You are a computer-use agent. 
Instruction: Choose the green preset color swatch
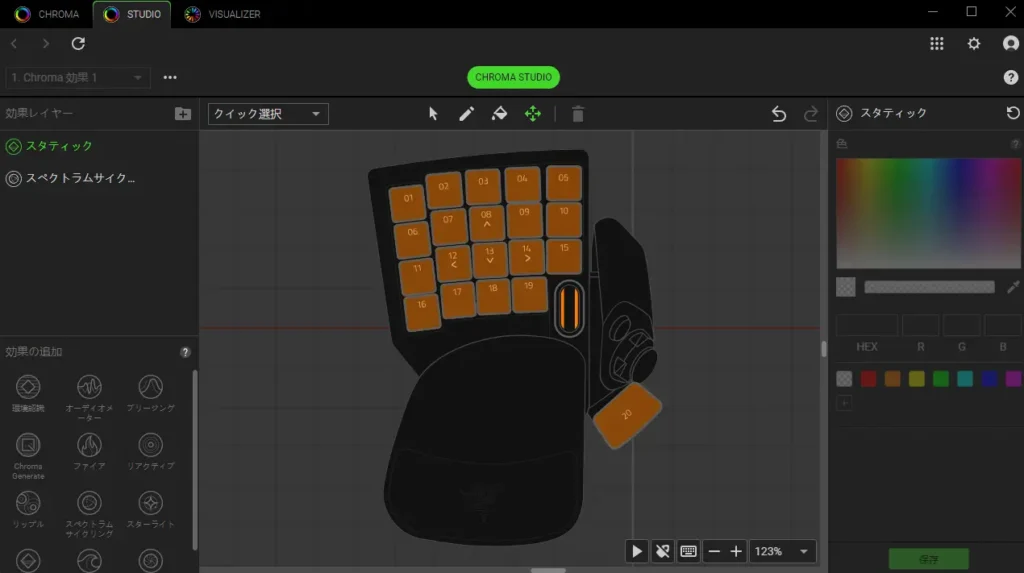[x=940, y=378]
